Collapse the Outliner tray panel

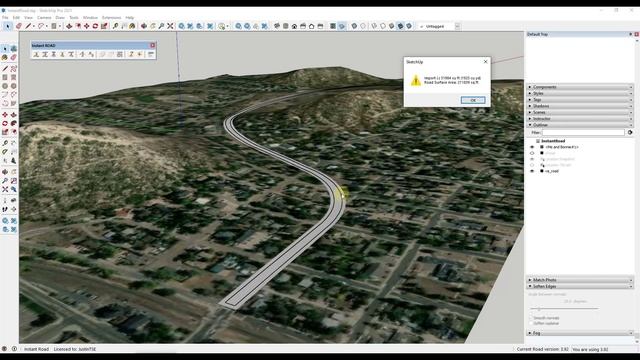coord(580,125)
